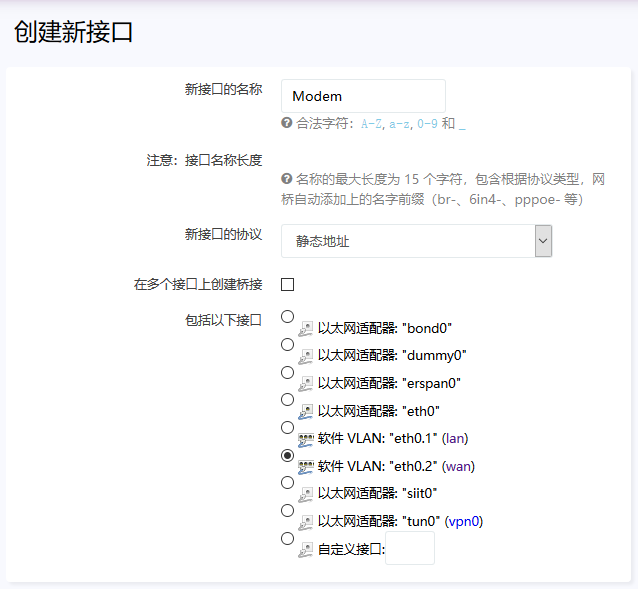The height and width of the screenshot is (589, 638).
Task: Select the siit0 radio button
Action: coord(287,482)
